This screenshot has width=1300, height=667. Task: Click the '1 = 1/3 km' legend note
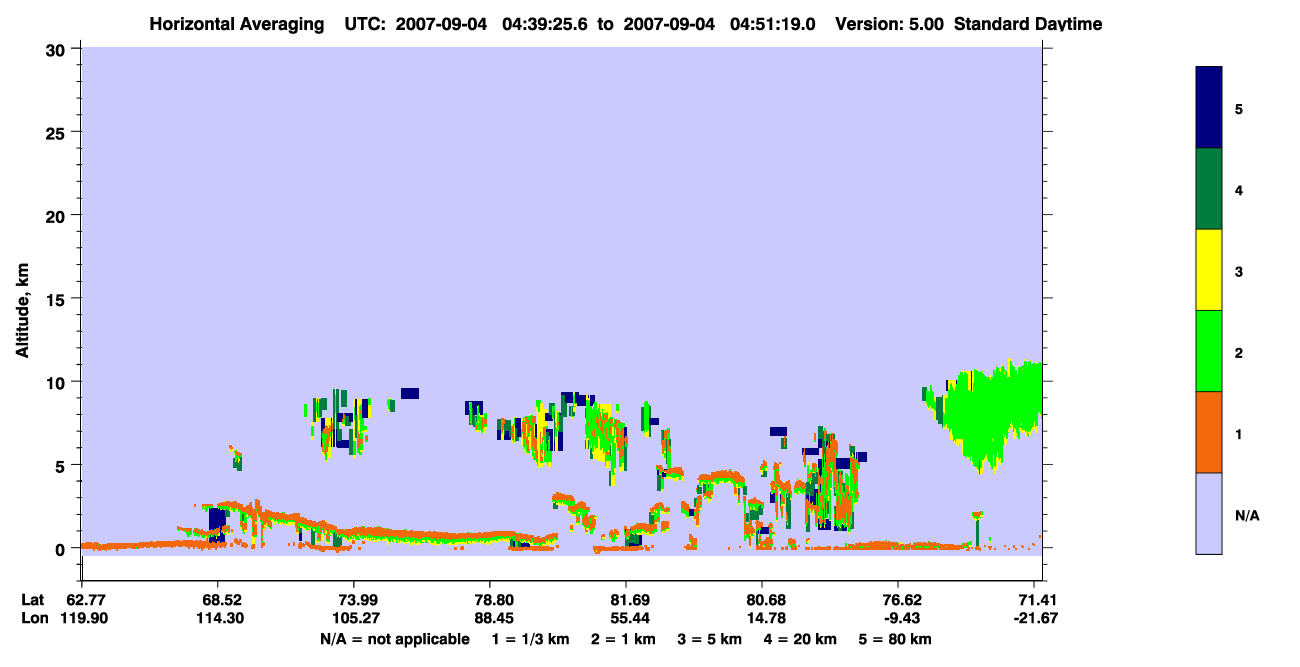coord(531,639)
